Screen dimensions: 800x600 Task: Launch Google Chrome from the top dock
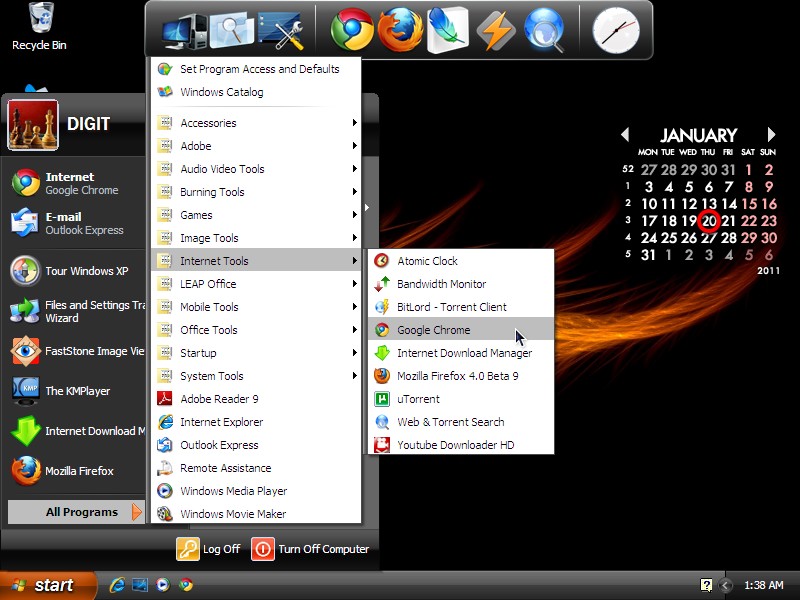(352, 30)
